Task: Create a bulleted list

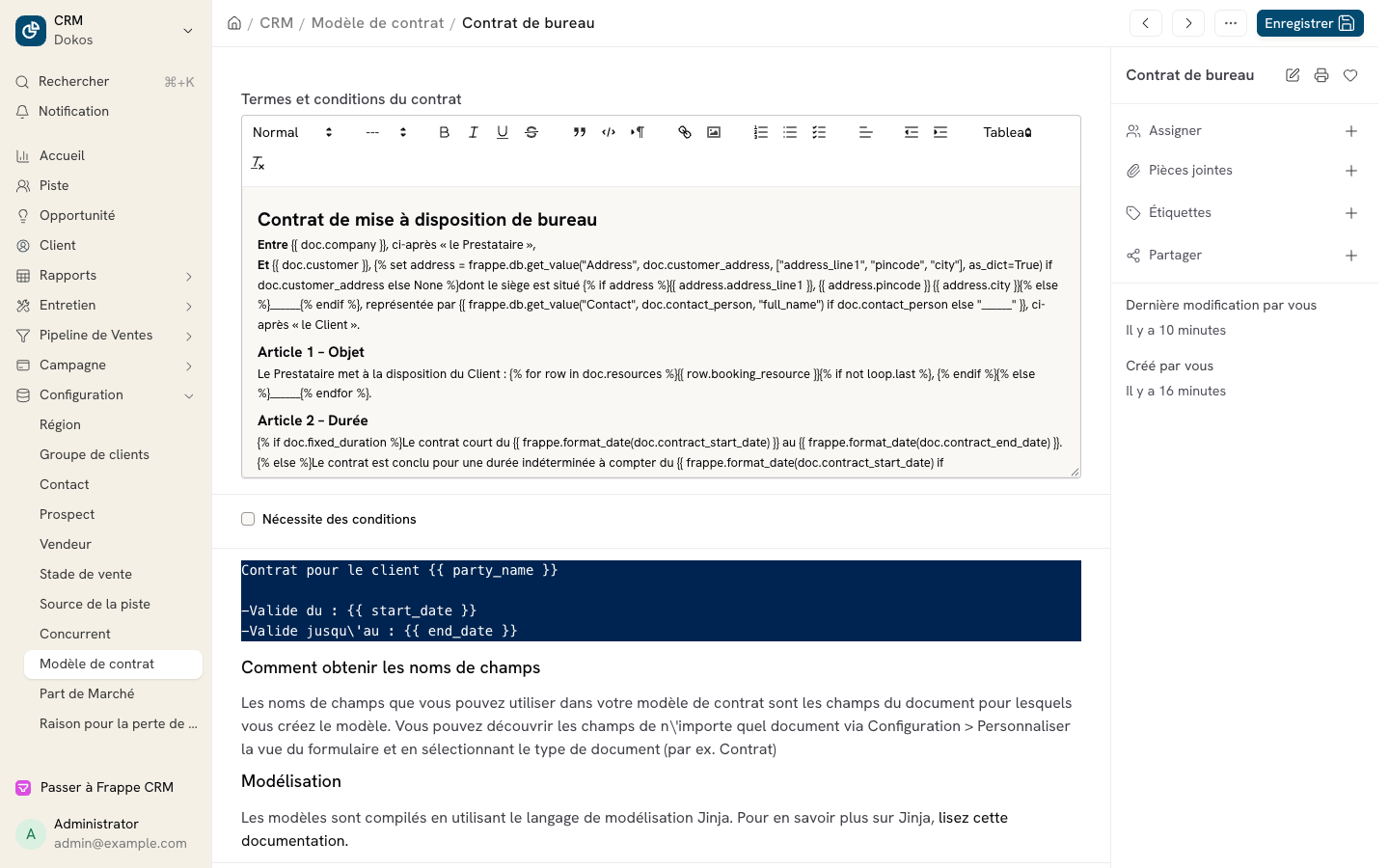Action: 790,132
